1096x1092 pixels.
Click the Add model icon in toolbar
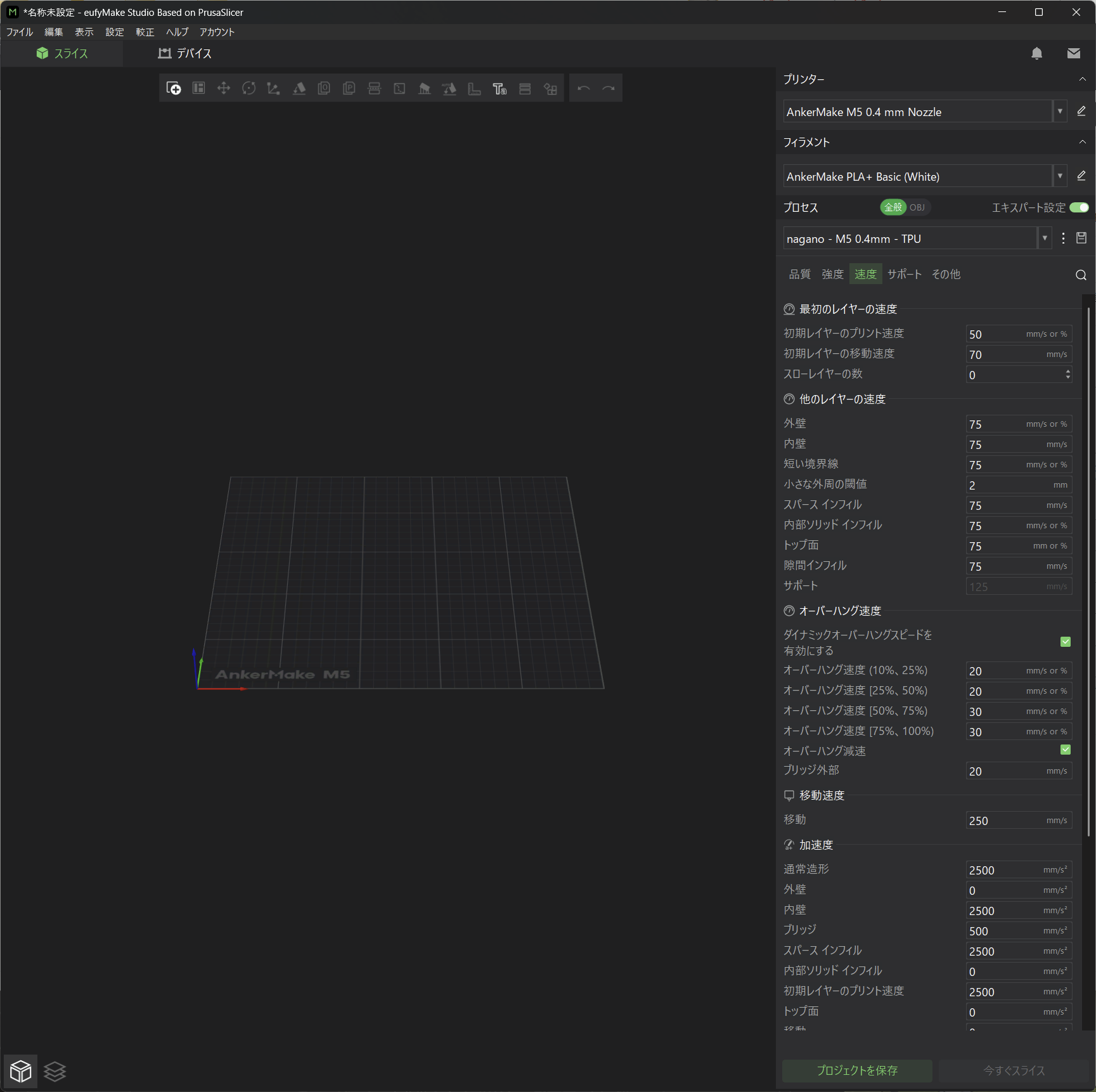click(173, 89)
